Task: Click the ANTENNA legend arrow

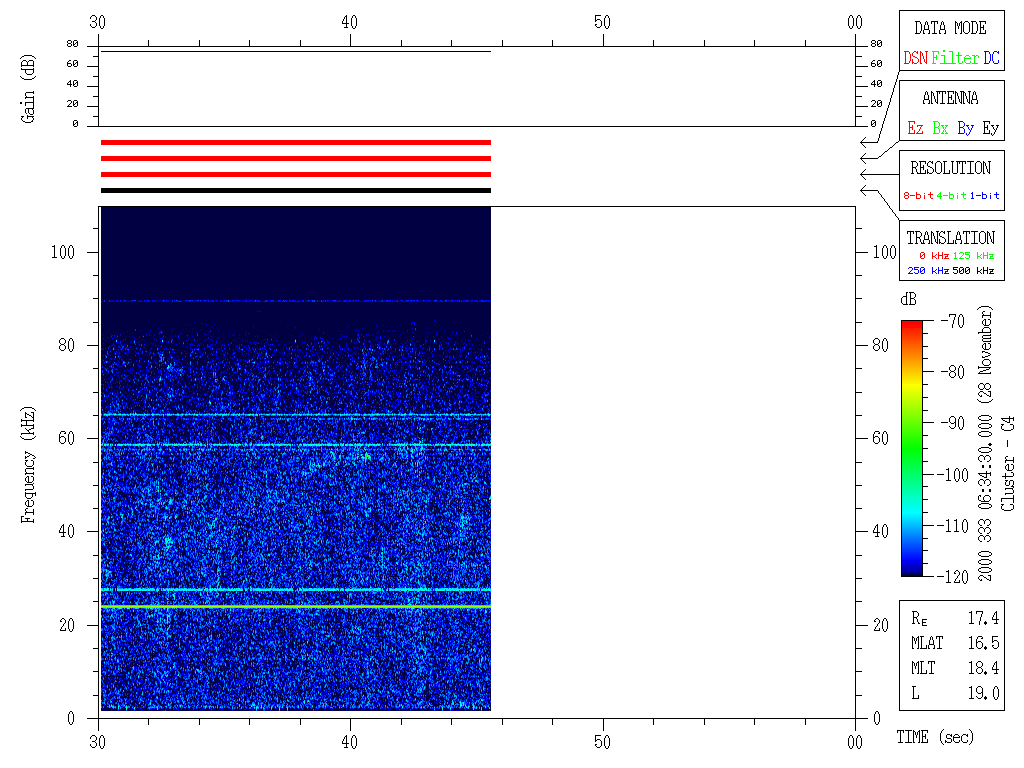Action: 864,158
